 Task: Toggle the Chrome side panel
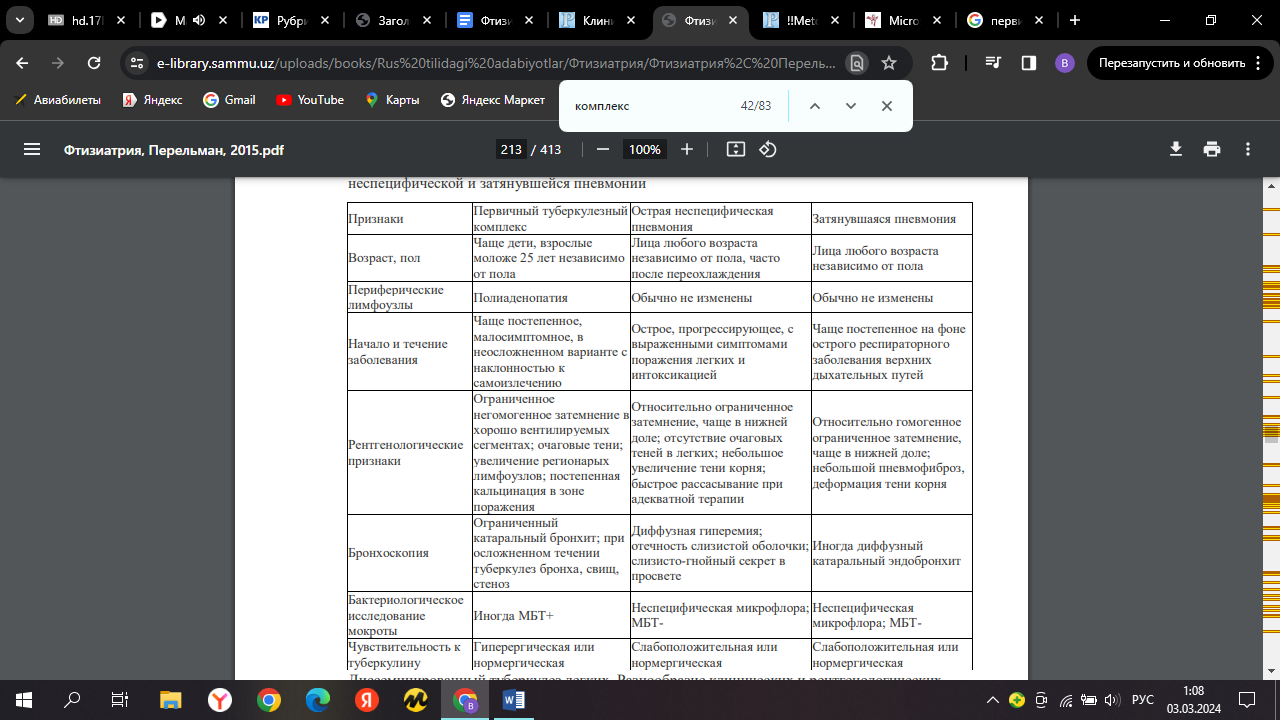[1029, 63]
